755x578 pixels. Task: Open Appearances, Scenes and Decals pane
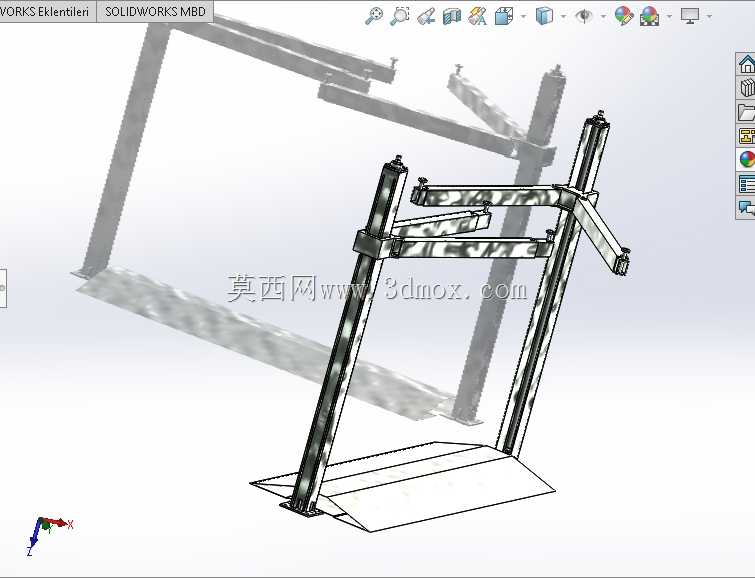coord(746,160)
